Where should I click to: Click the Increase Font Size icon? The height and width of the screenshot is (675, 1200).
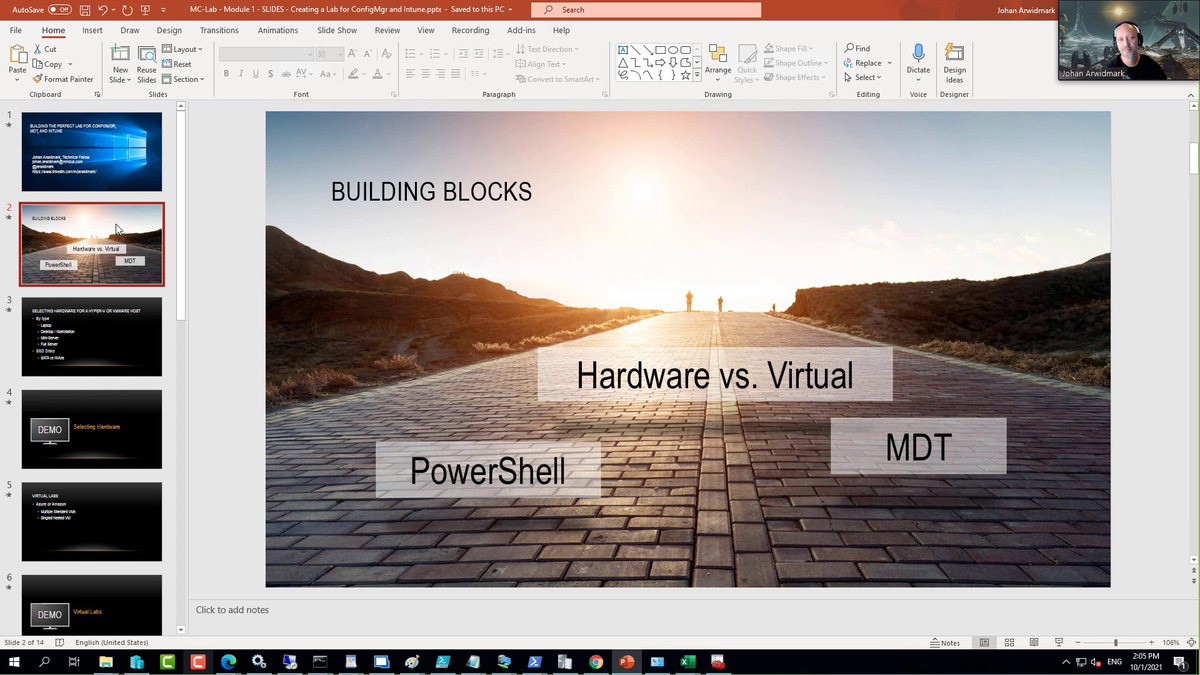click(x=353, y=54)
